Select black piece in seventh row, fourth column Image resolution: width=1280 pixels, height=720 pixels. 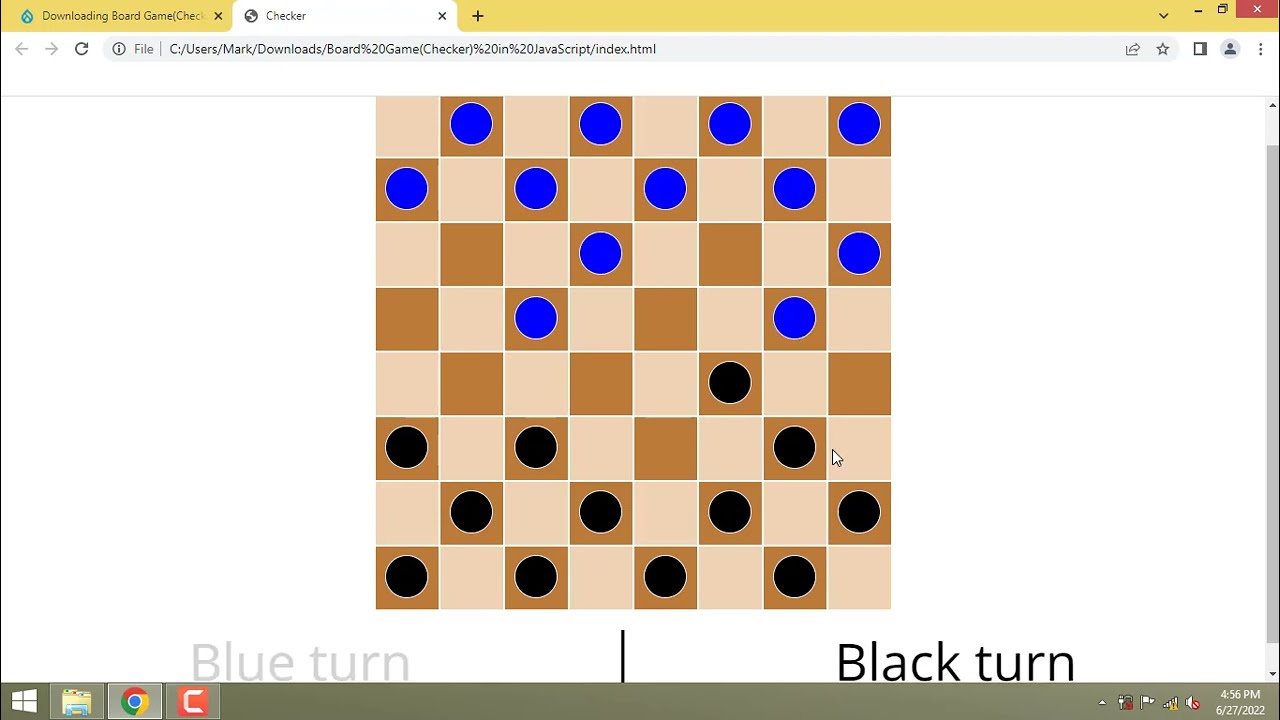[x=600, y=512]
